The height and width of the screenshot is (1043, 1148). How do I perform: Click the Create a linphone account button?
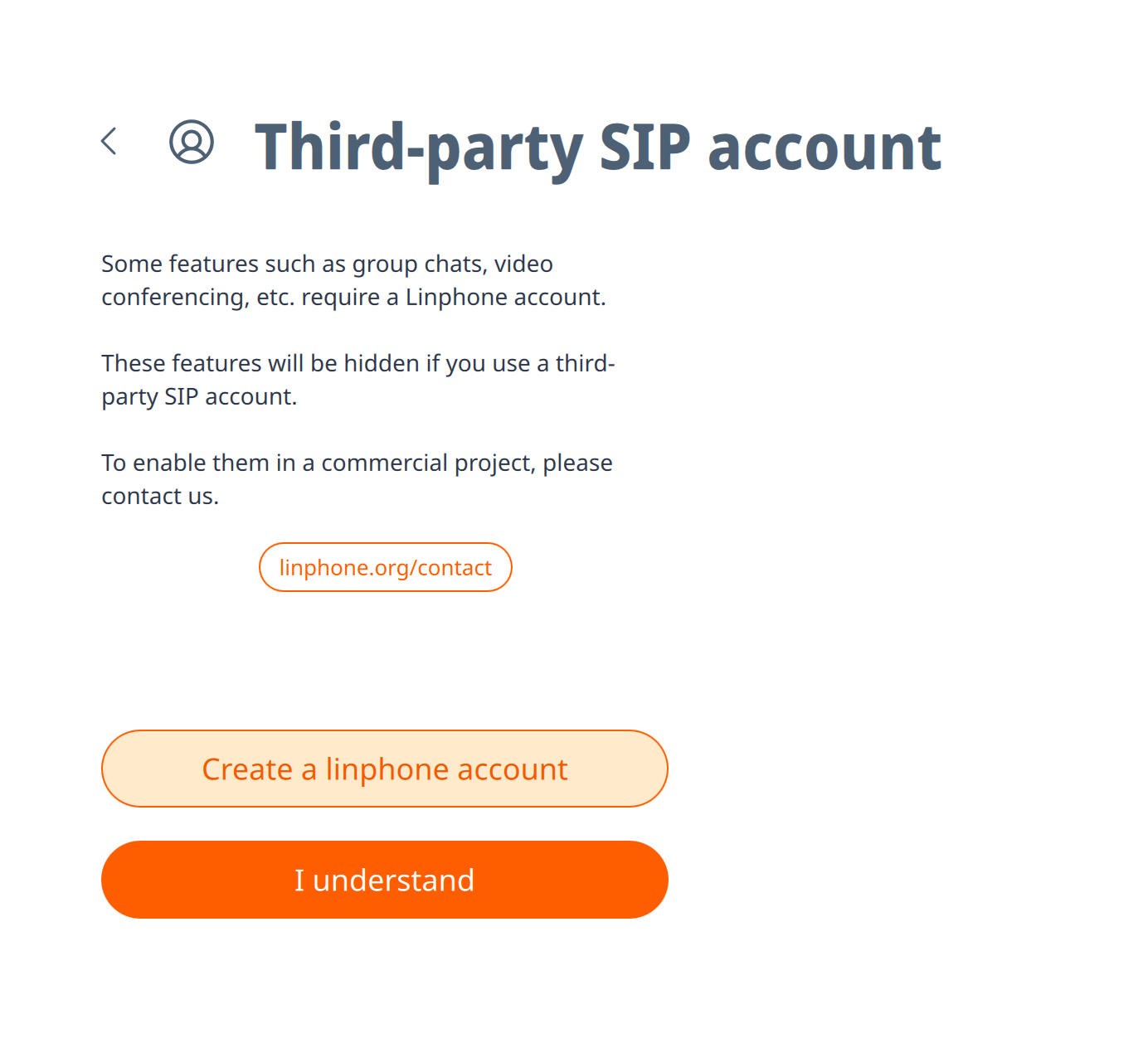pos(385,769)
